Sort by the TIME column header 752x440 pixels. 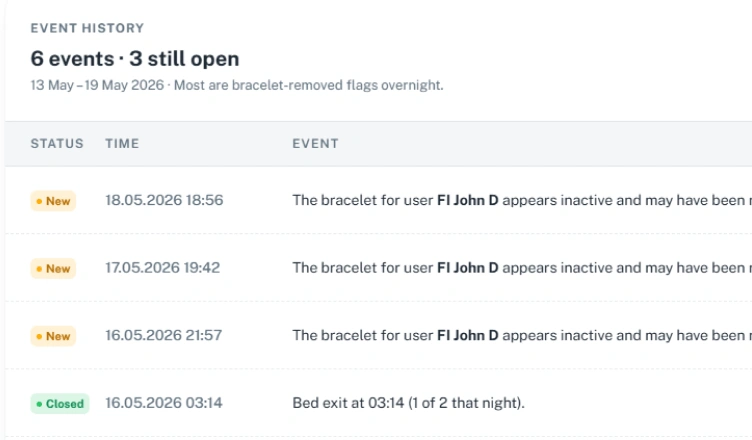(x=122, y=143)
